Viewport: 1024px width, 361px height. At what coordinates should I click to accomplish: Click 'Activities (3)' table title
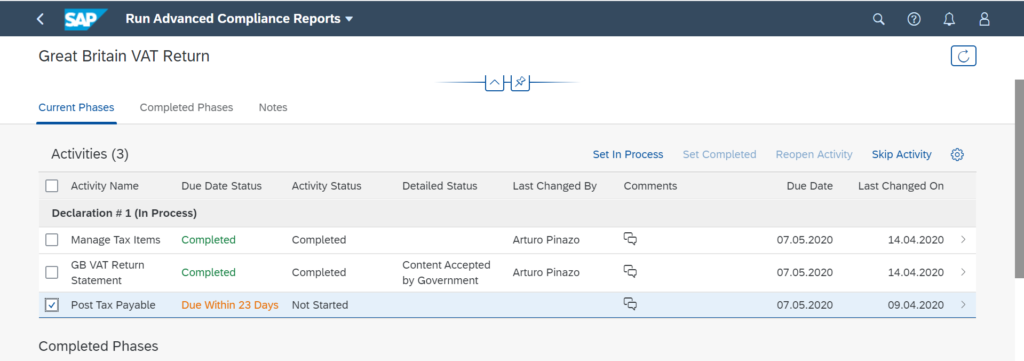point(90,154)
